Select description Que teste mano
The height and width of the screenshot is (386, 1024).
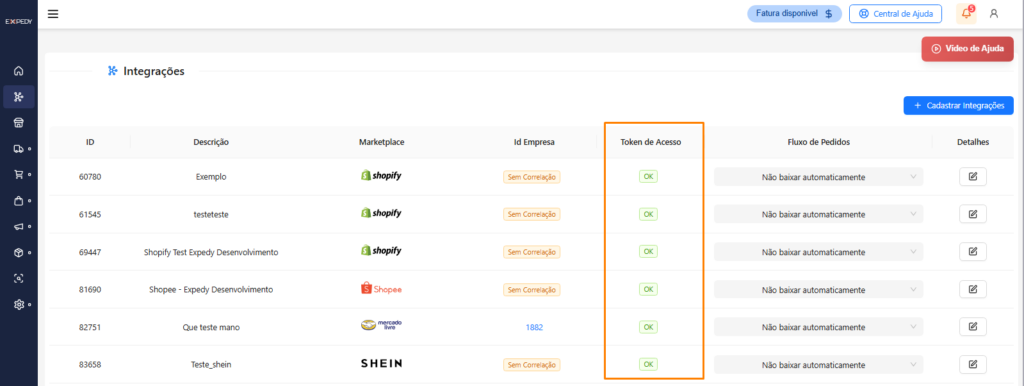point(211,327)
